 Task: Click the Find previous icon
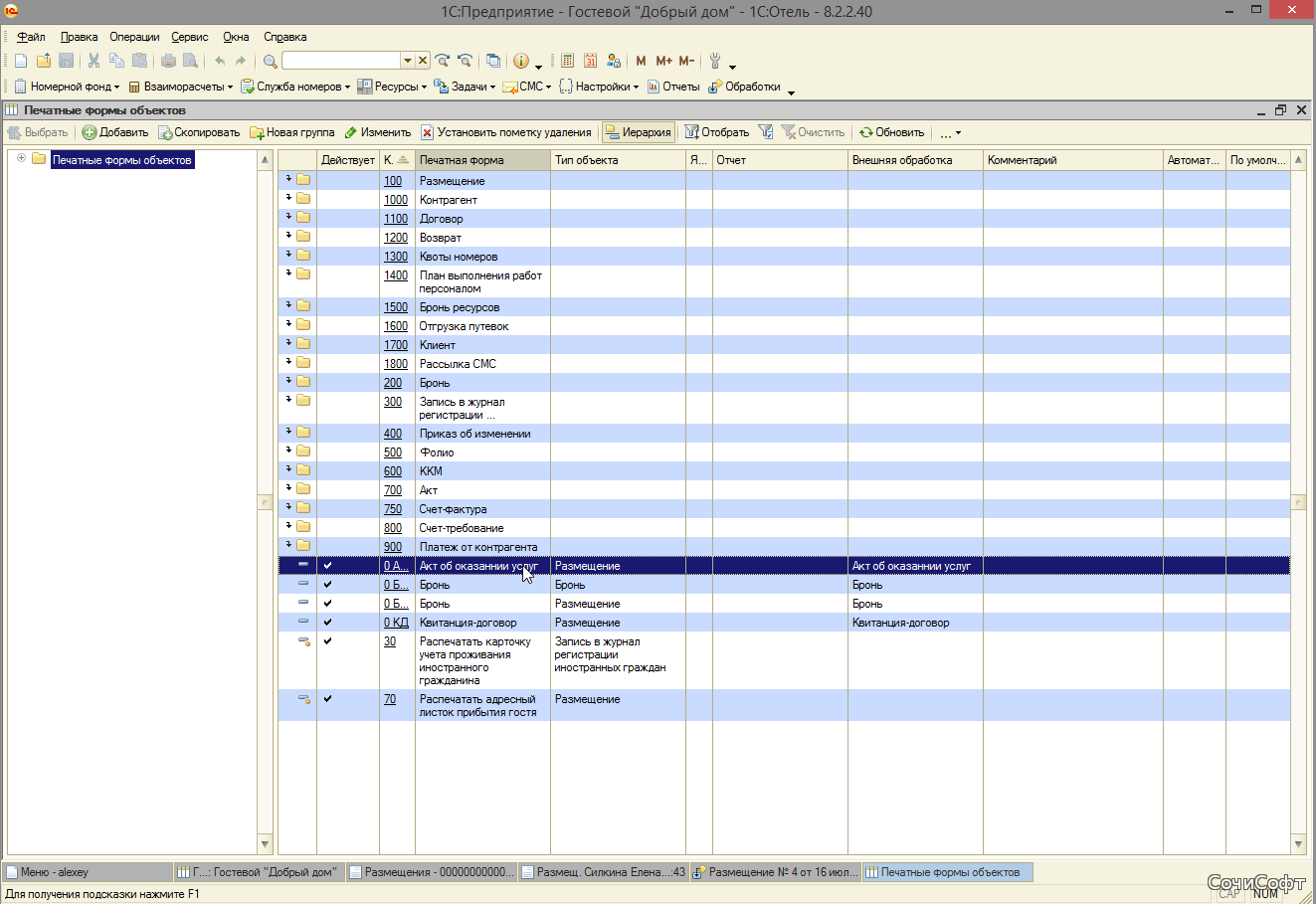[x=465, y=61]
